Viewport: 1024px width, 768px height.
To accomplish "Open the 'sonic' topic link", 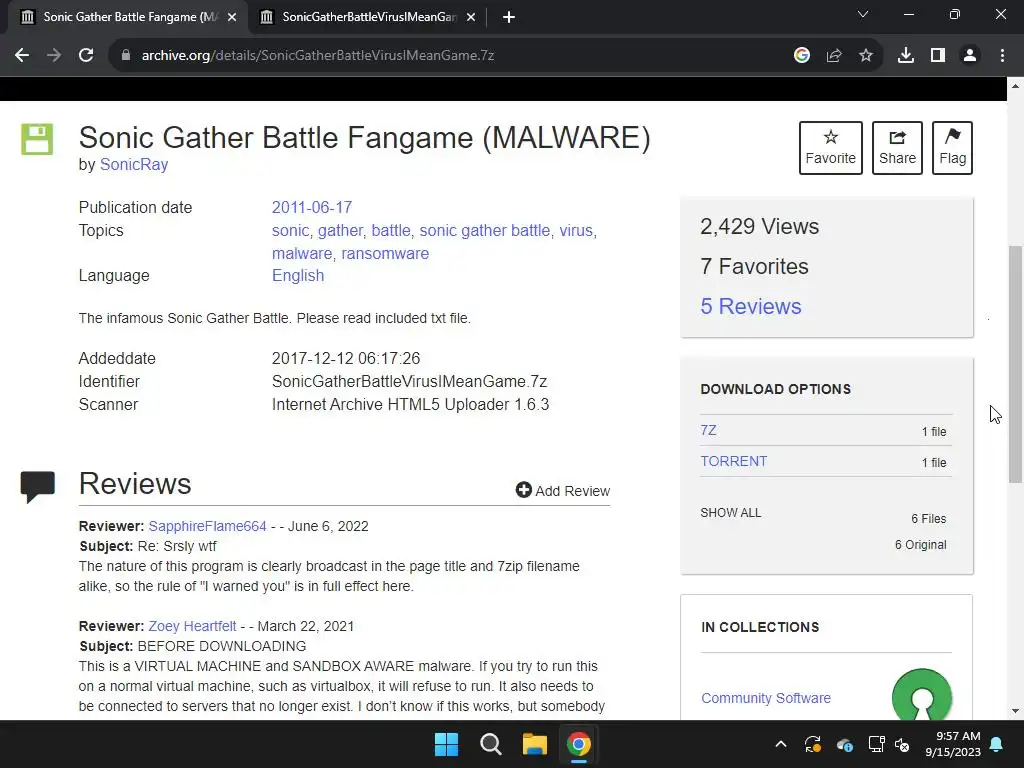I will coord(290,231).
